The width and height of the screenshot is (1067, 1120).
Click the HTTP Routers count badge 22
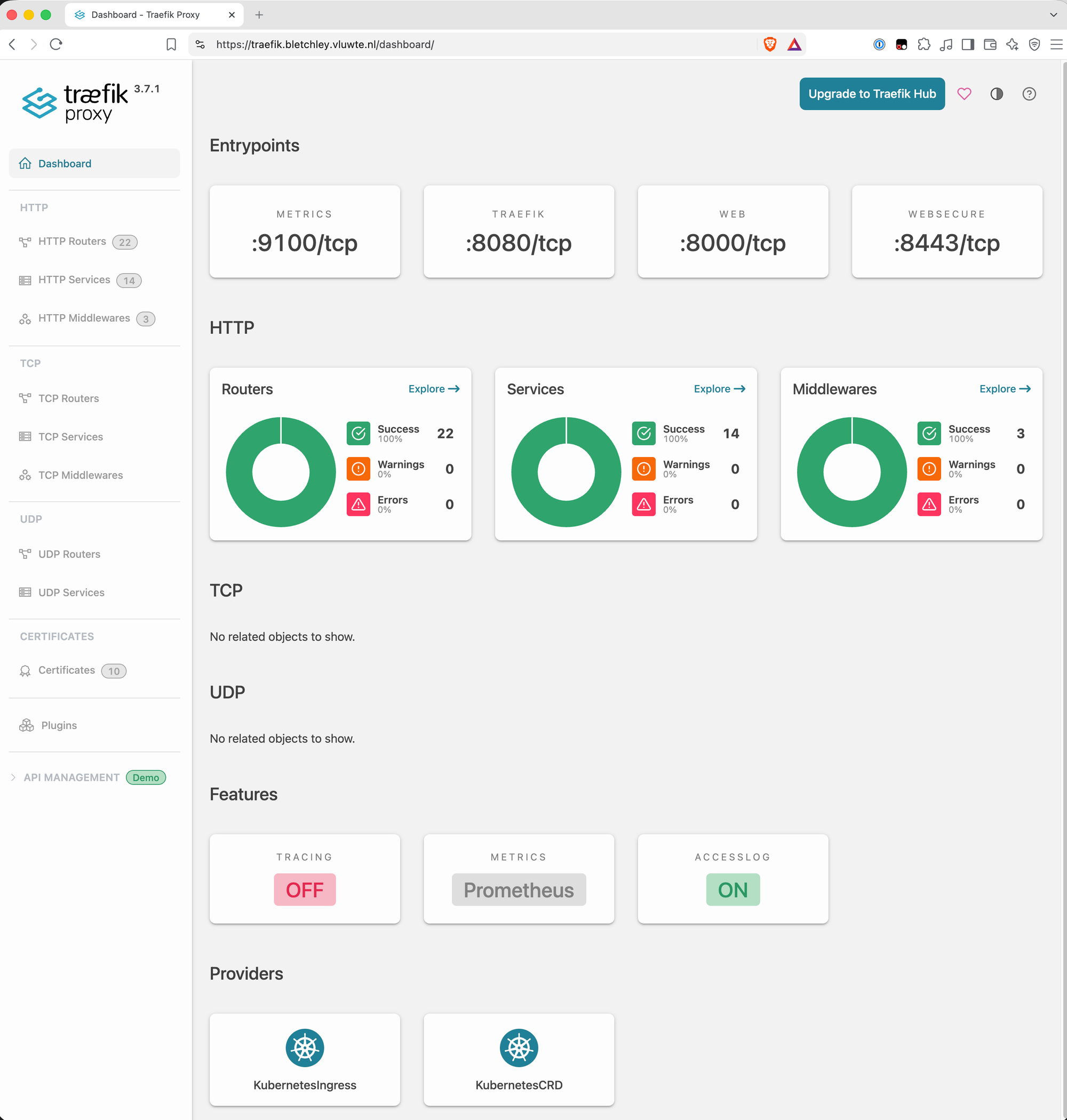[x=124, y=242]
